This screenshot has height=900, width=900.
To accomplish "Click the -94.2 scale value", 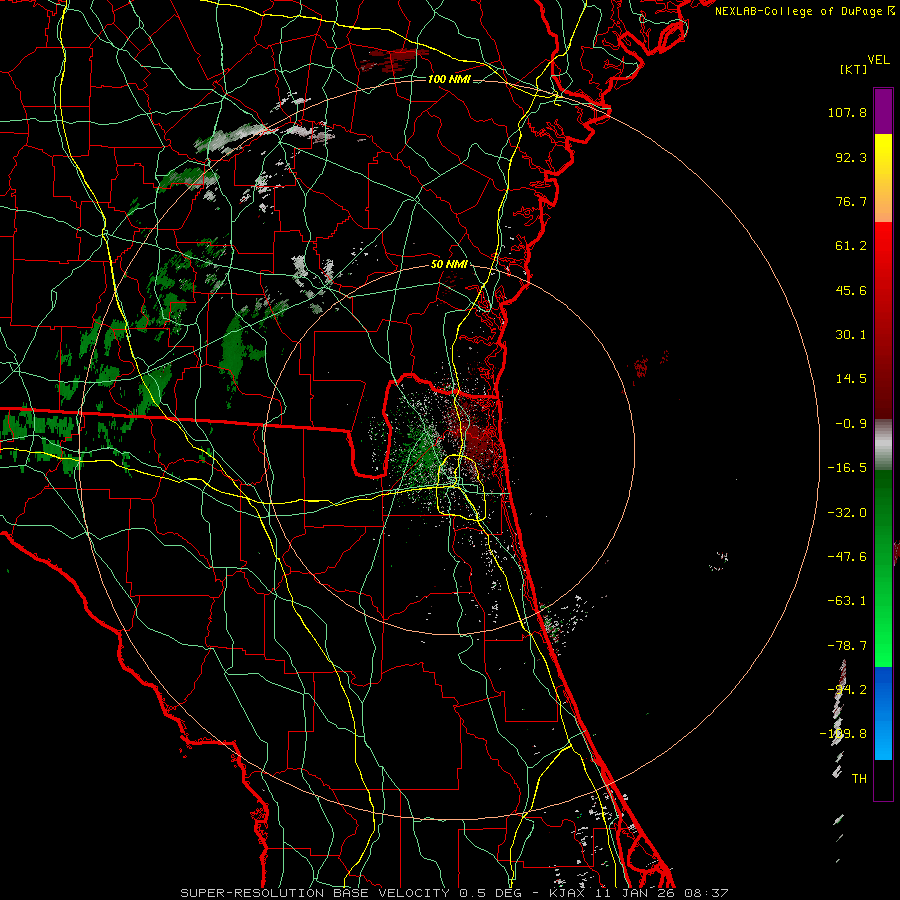I will pyautogui.click(x=847, y=690).
